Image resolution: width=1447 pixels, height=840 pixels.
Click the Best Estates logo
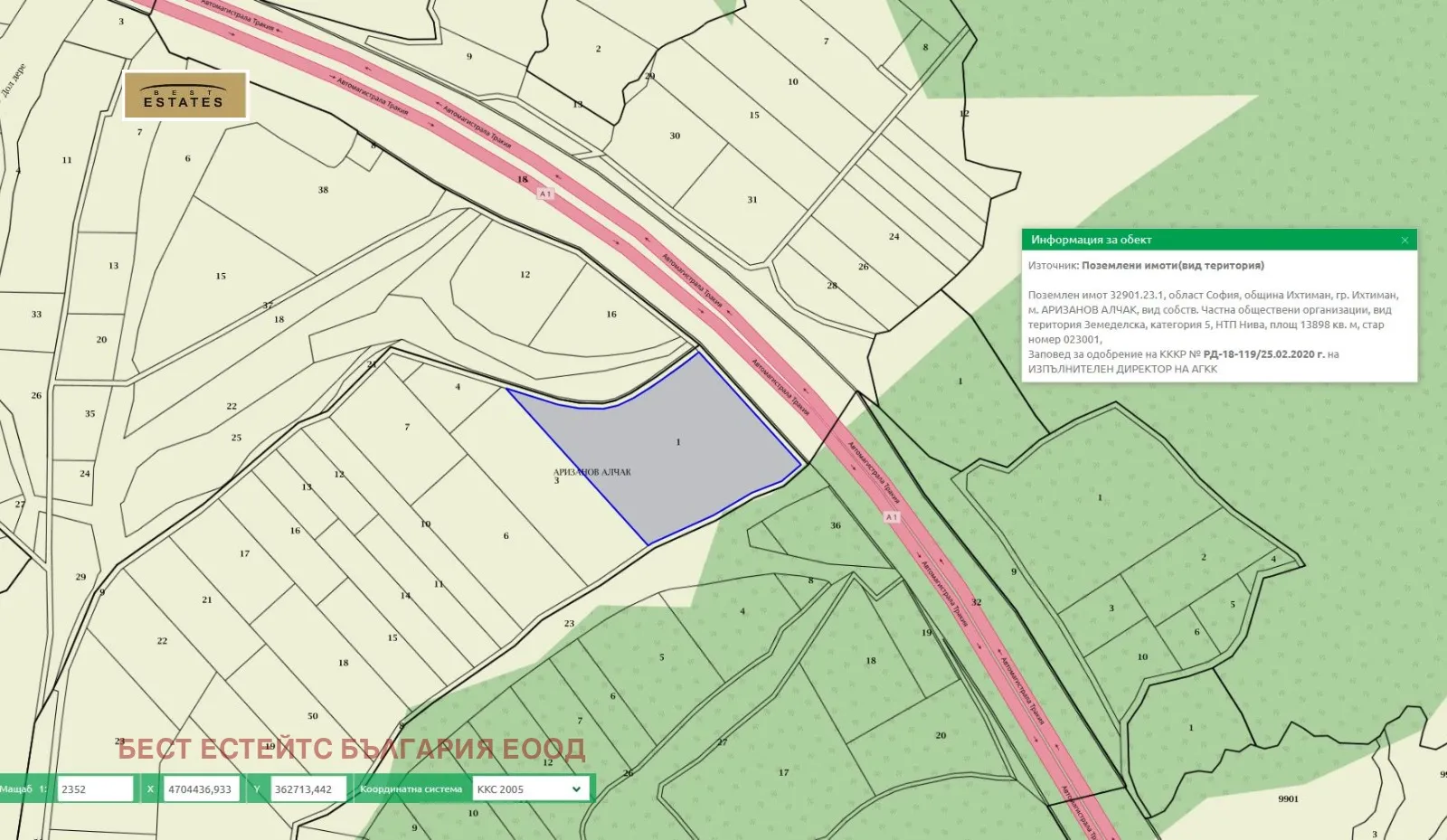(x=184, y=96)
